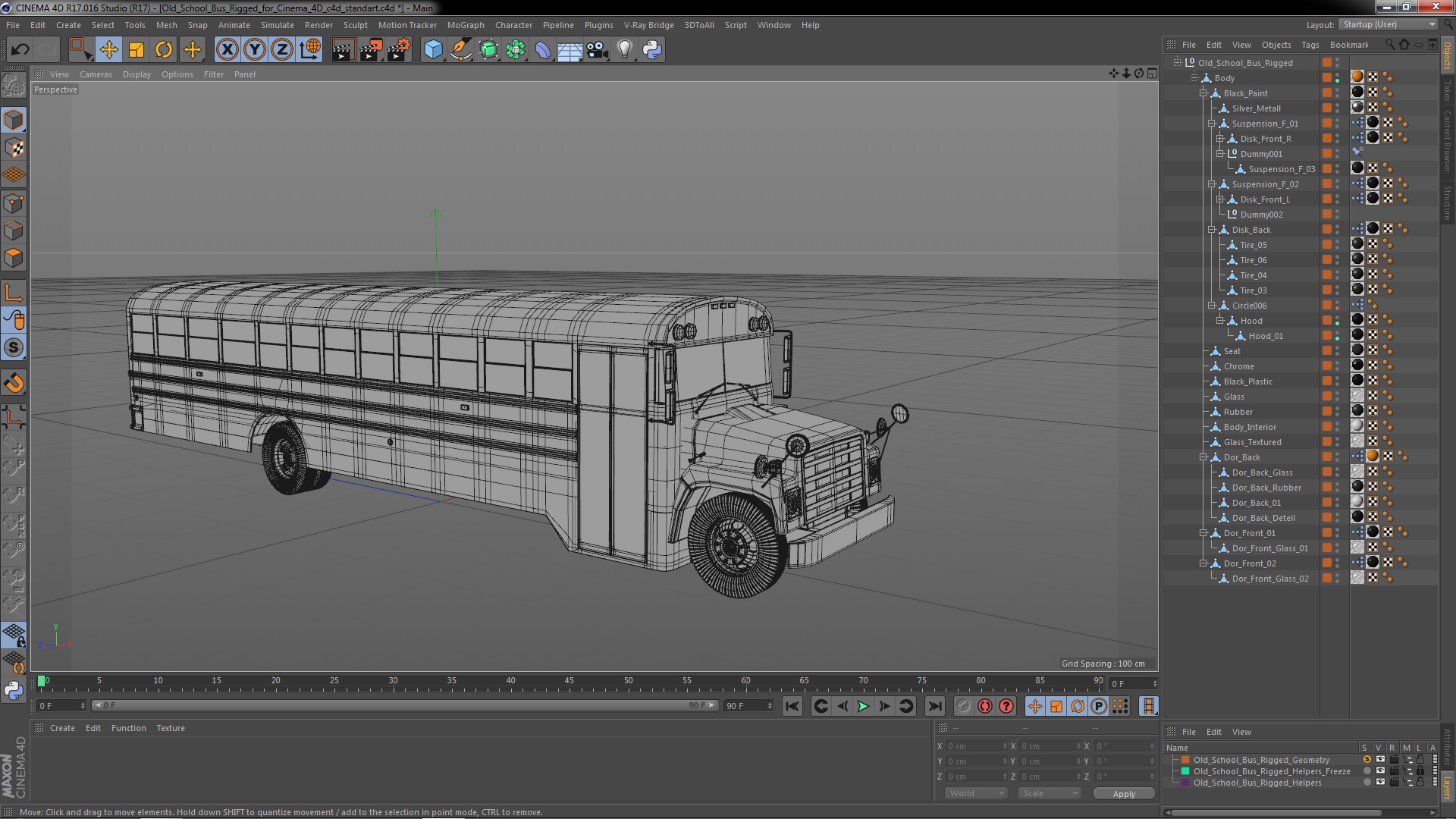This screenshot has height=819, width=1456.
Task: Click the Enable Snap S icon
Action: click(14, 347)
